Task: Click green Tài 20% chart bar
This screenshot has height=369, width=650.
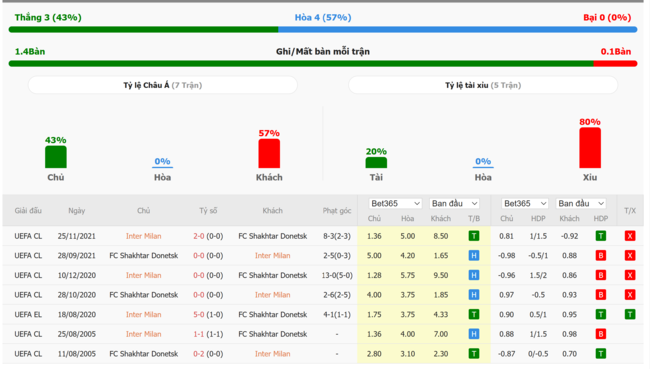Action: tap(376, 163)
